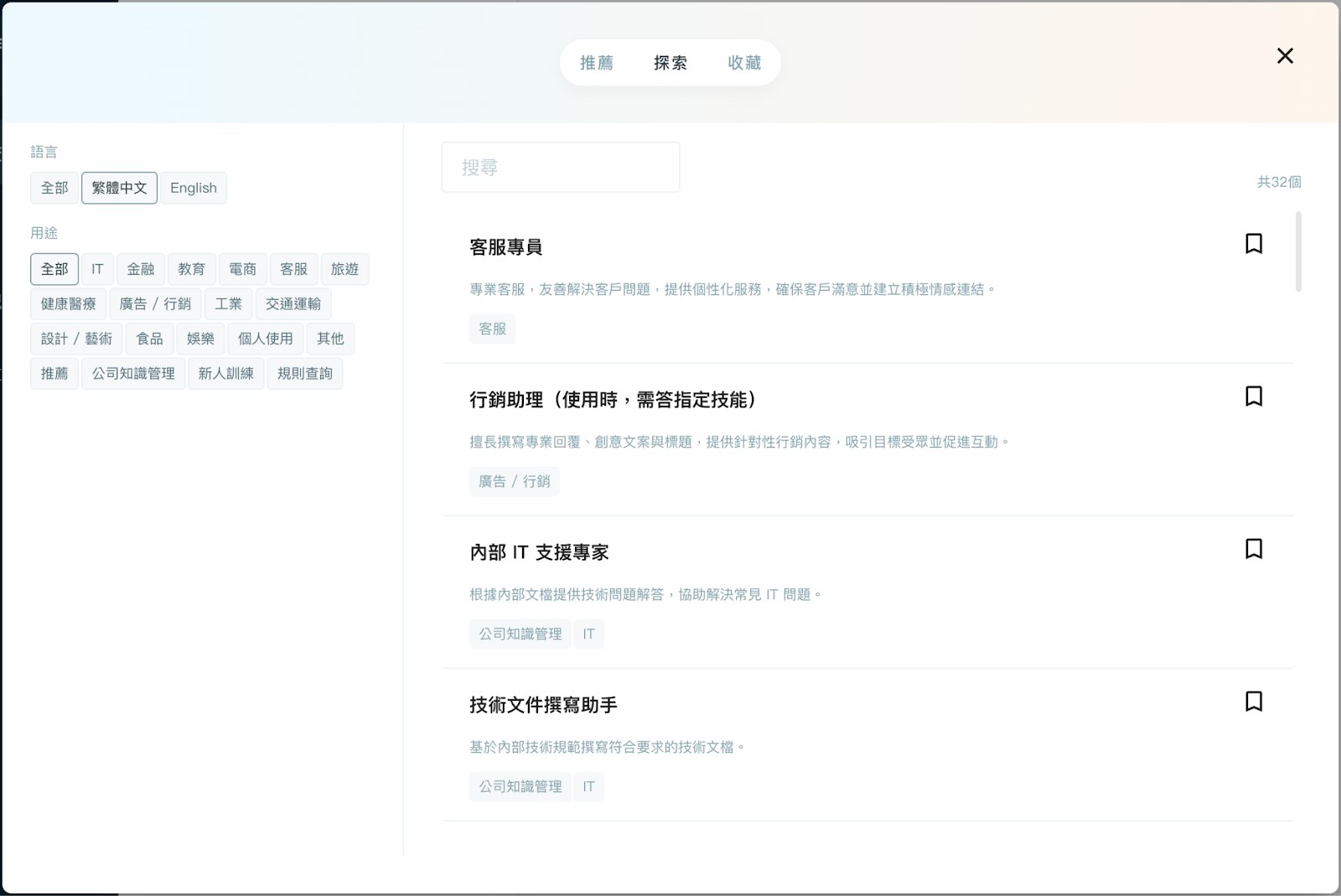Image resolution: width=1341 pixels, height=896 pixels.
Task: Bookmark the 內部 IT 支援專家 template
Action: (1253, 549)
